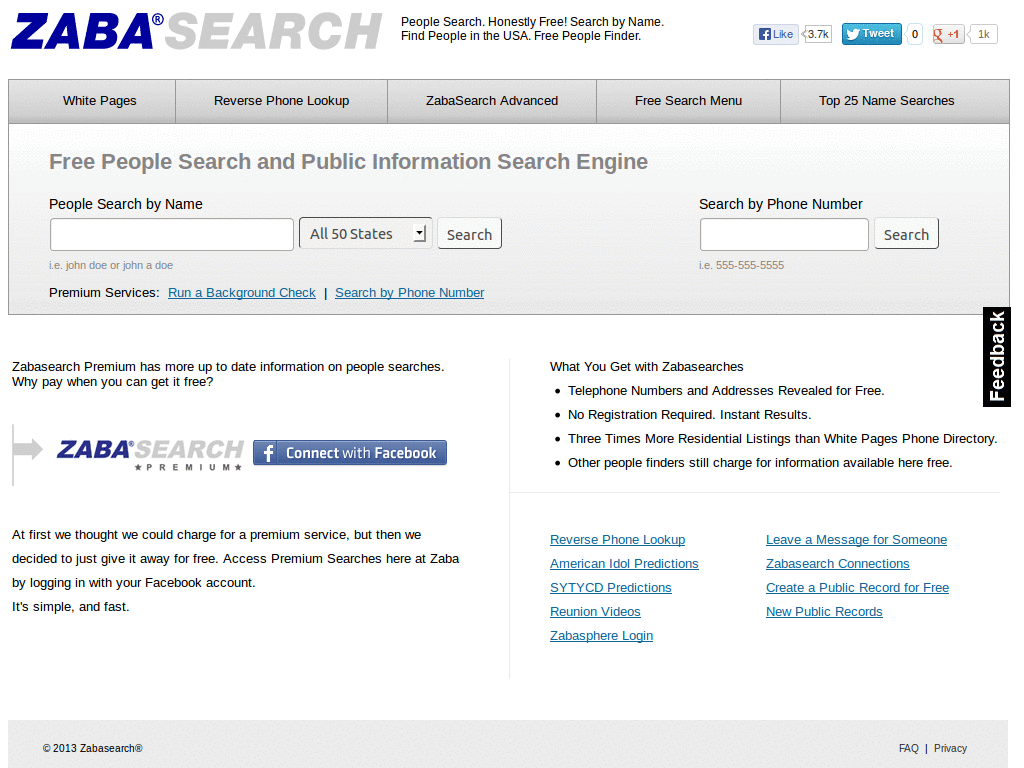The height and width of the screenshot is (768, 1024).
Task: Click the 'i.e. 555-555-5555' hint text
Action: (741, 265)
